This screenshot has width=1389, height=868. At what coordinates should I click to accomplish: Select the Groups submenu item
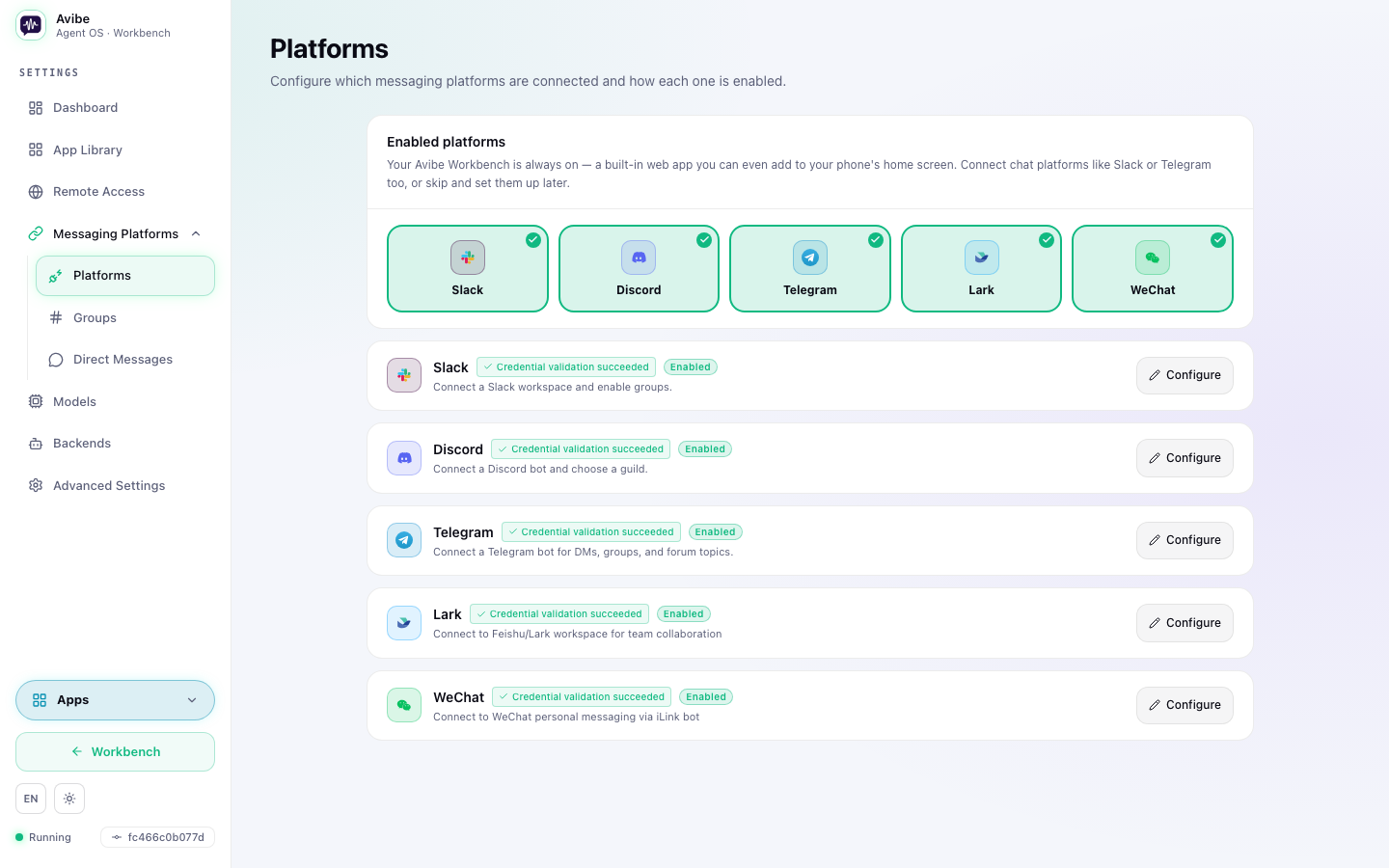tap(125, 317)
